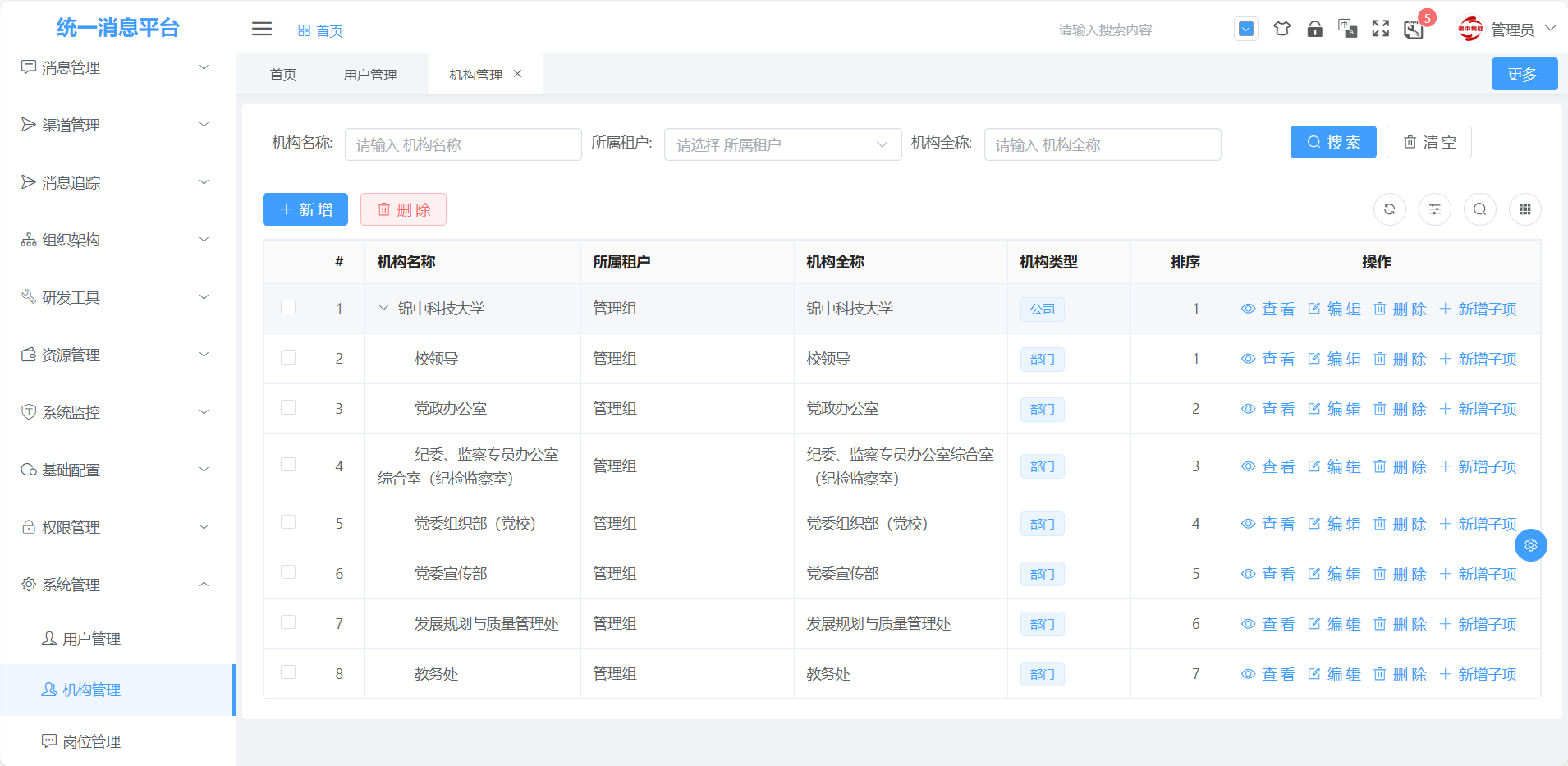Open notifications with badge 5
The height and width of the screenshot is (766, 1568).
tap(1414, 30)
